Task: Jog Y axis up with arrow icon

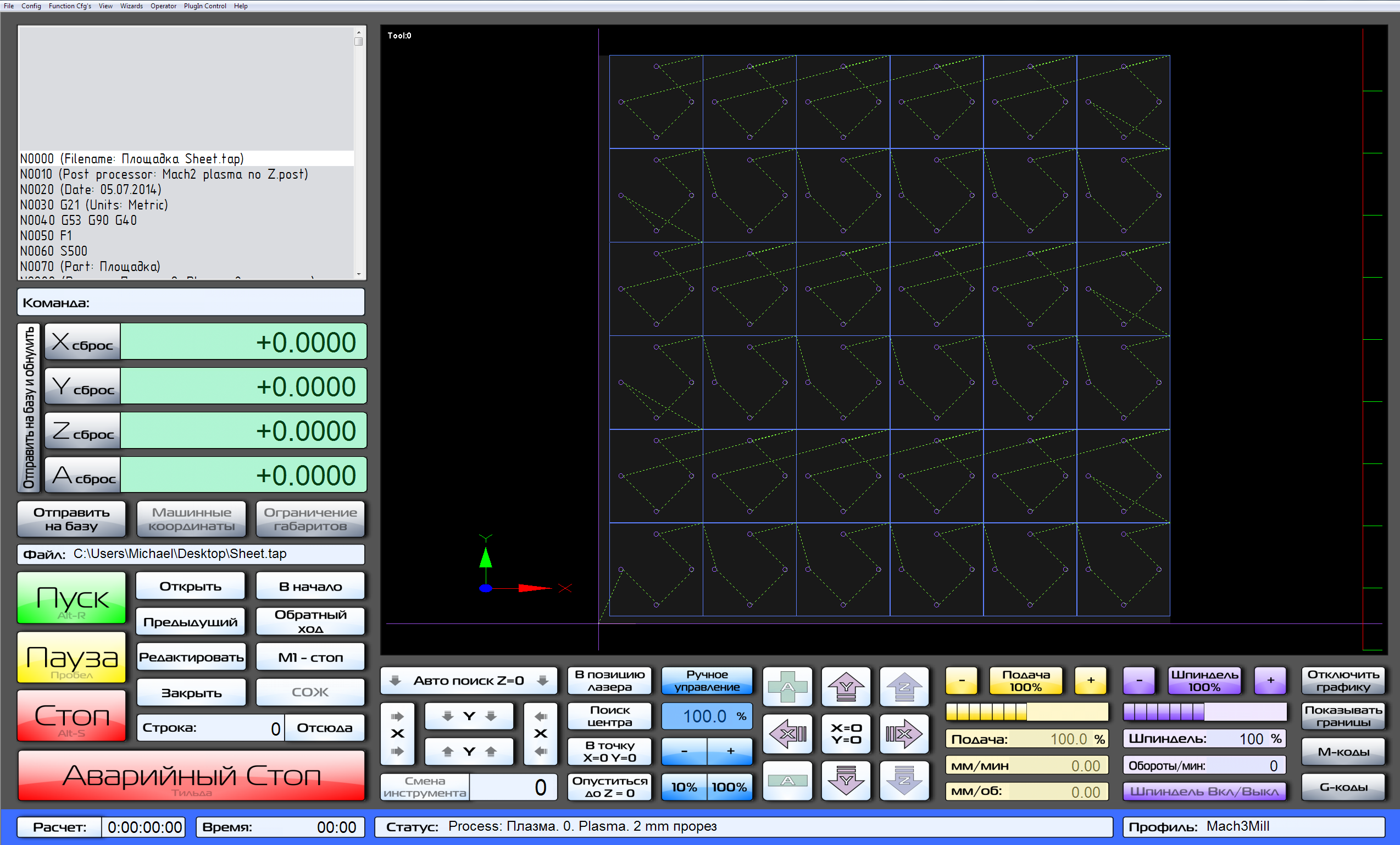Action: click(846, 687)
